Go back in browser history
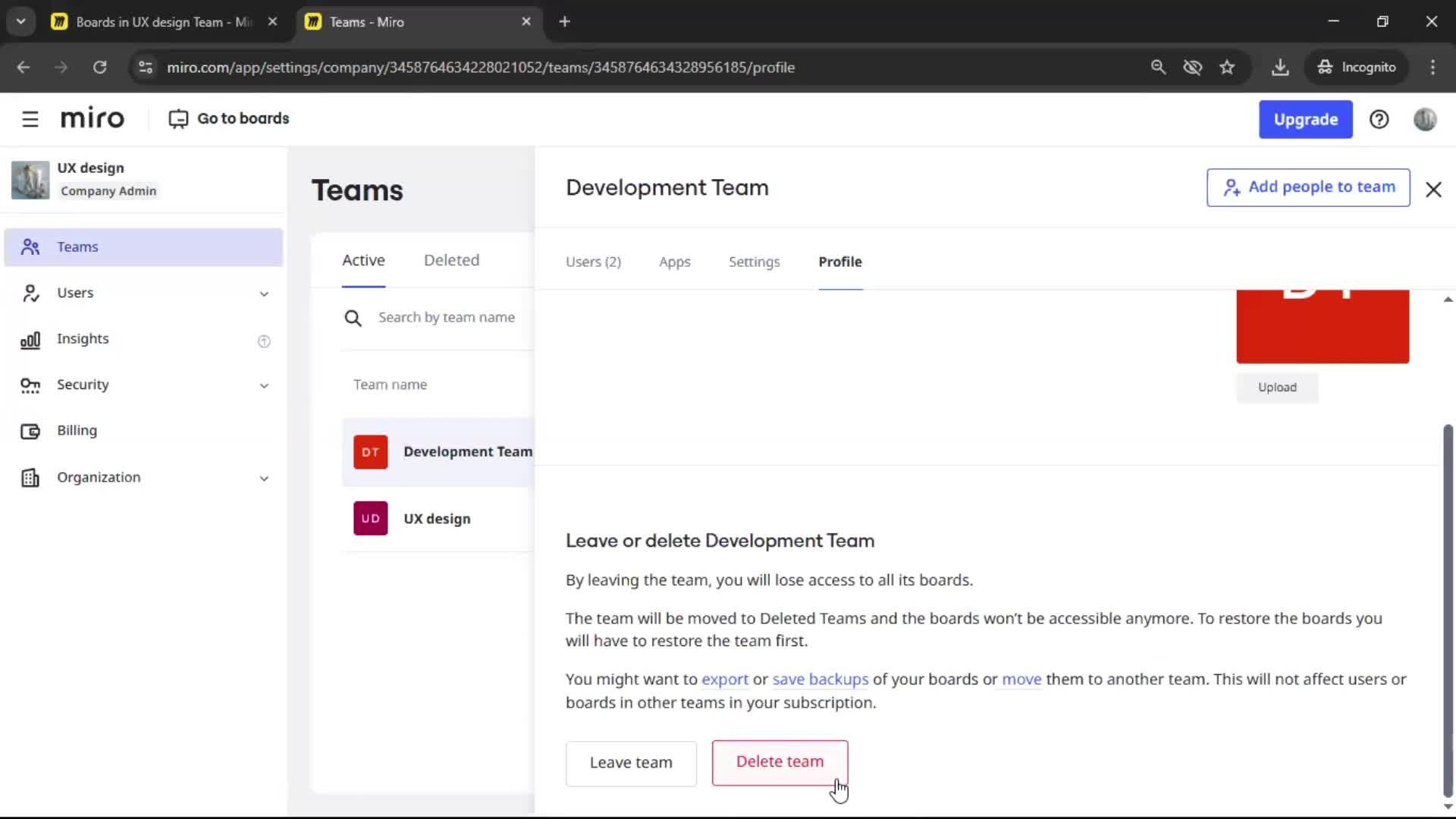Image resolution: width=1456 pixels, height=819 pixels. point(24,67)
